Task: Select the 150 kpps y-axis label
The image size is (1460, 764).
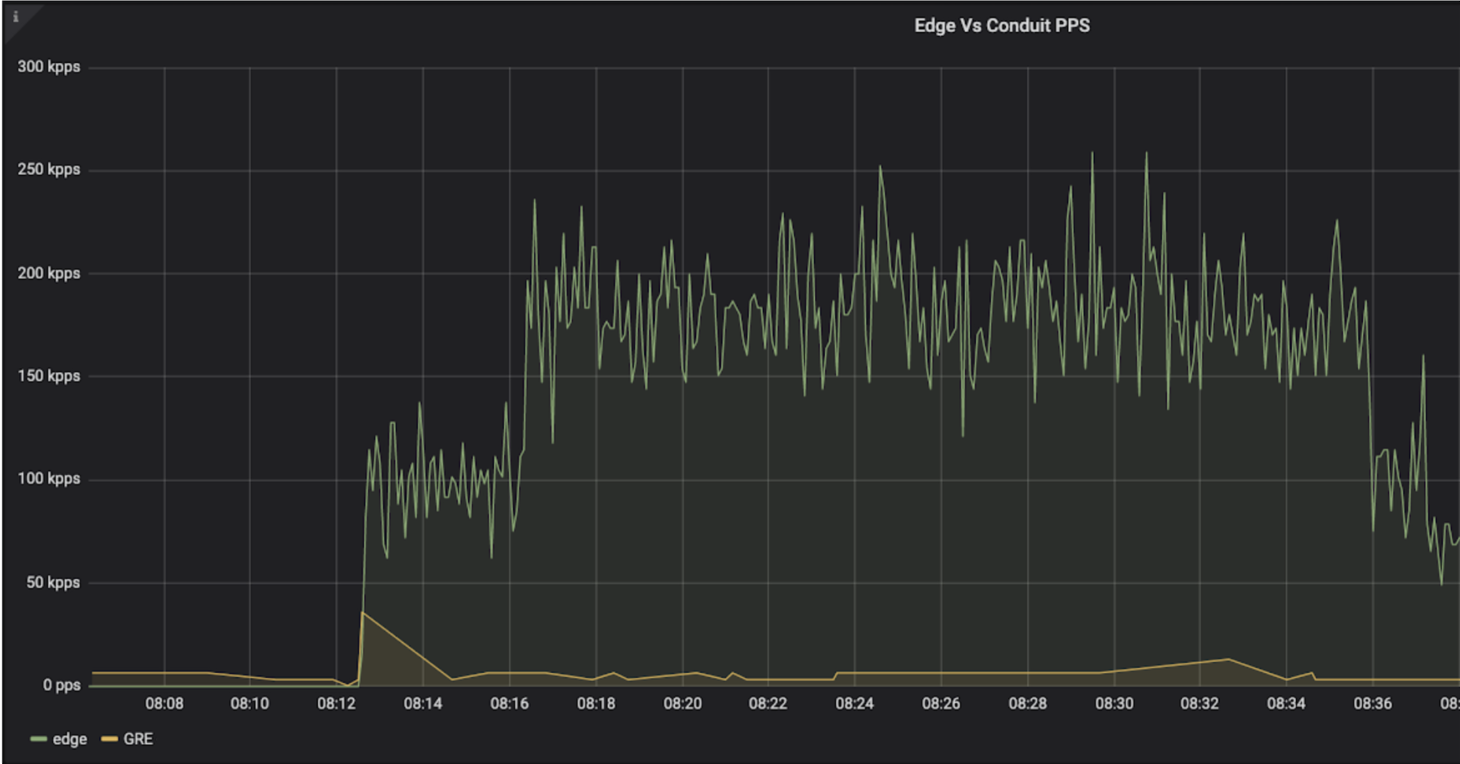Action: tap(50, 377)
